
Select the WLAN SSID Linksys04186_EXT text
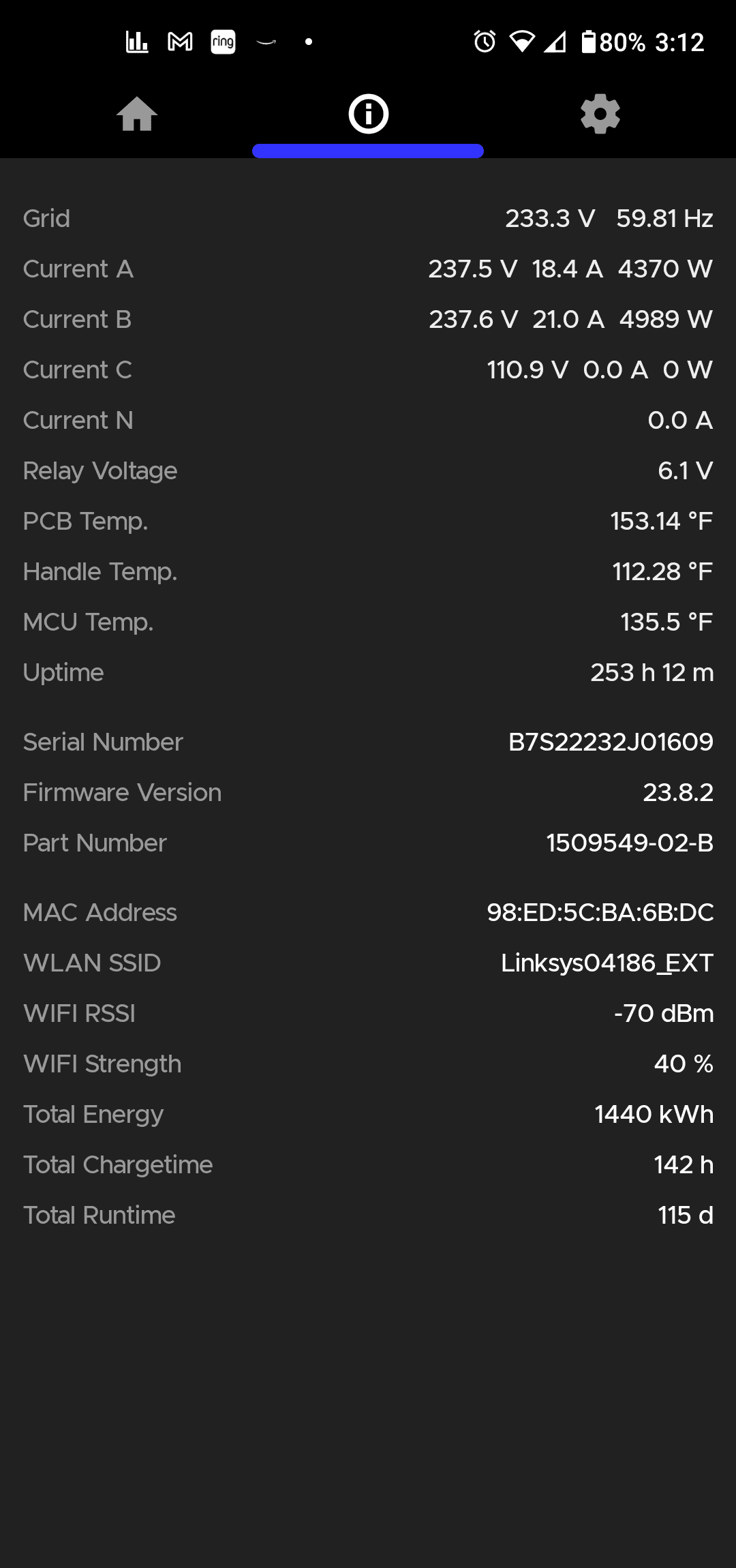click(x=607, y=963)
